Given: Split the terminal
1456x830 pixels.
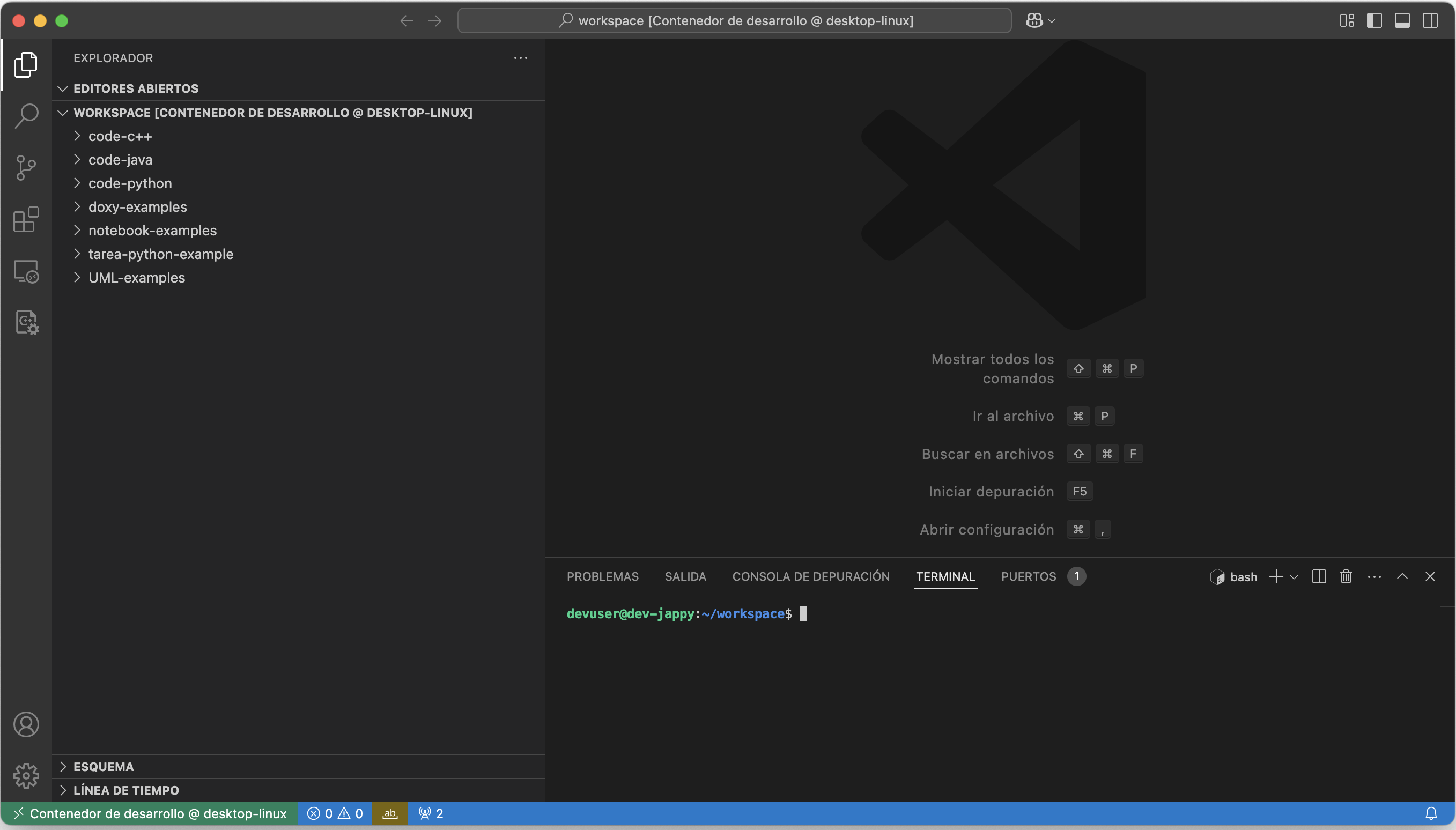Looking at the screenshot, I should [x=1319, y=576].
